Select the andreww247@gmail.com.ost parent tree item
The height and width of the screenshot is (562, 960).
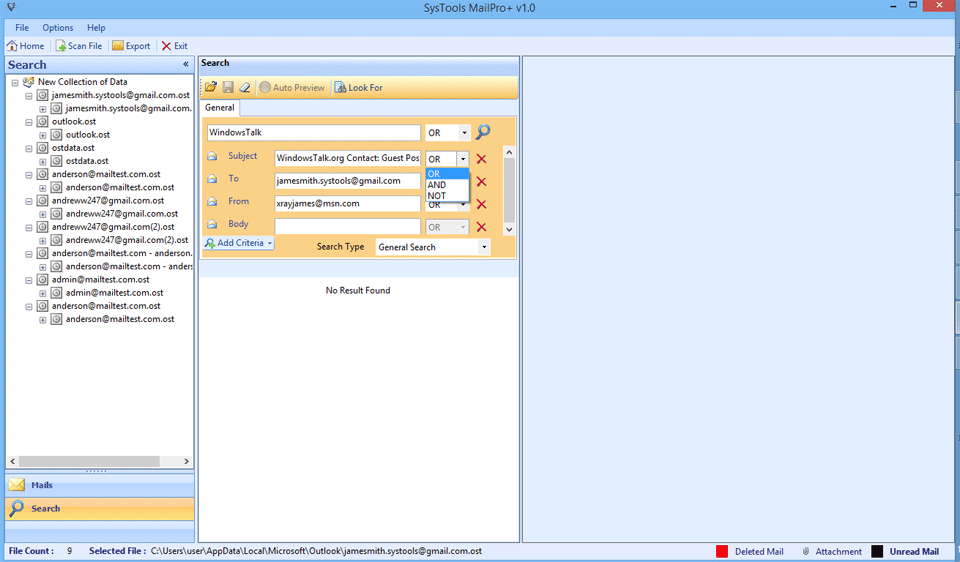coord(108,200)
